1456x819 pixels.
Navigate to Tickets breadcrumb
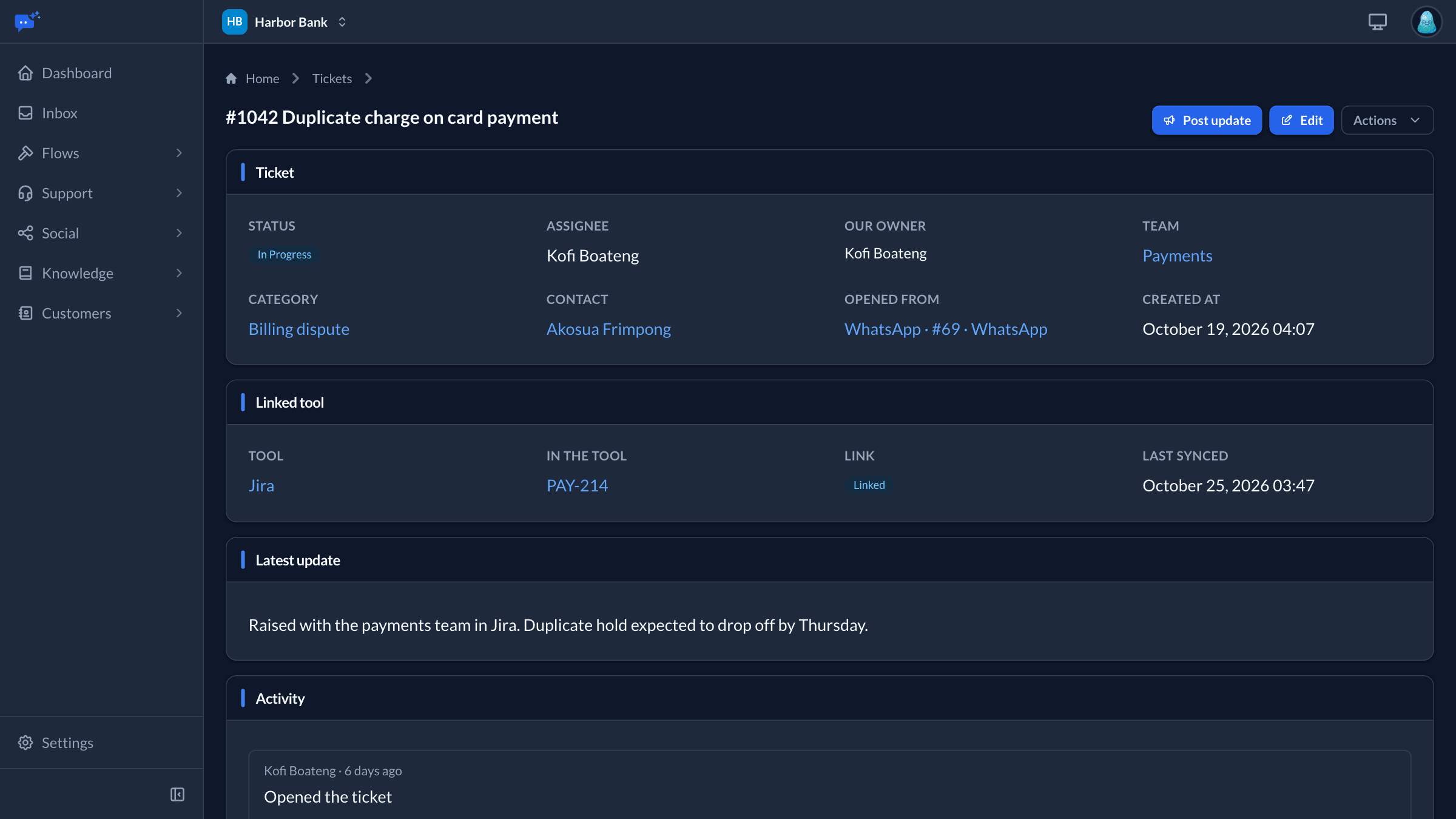[332, 78]
